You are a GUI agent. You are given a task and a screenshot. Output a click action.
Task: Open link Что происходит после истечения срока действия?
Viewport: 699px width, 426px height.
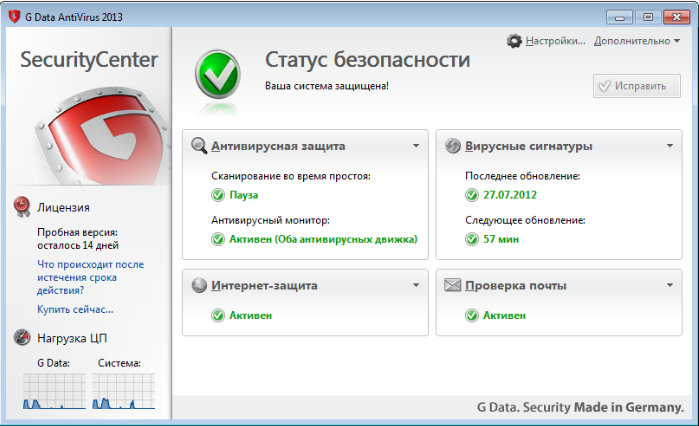90,277
